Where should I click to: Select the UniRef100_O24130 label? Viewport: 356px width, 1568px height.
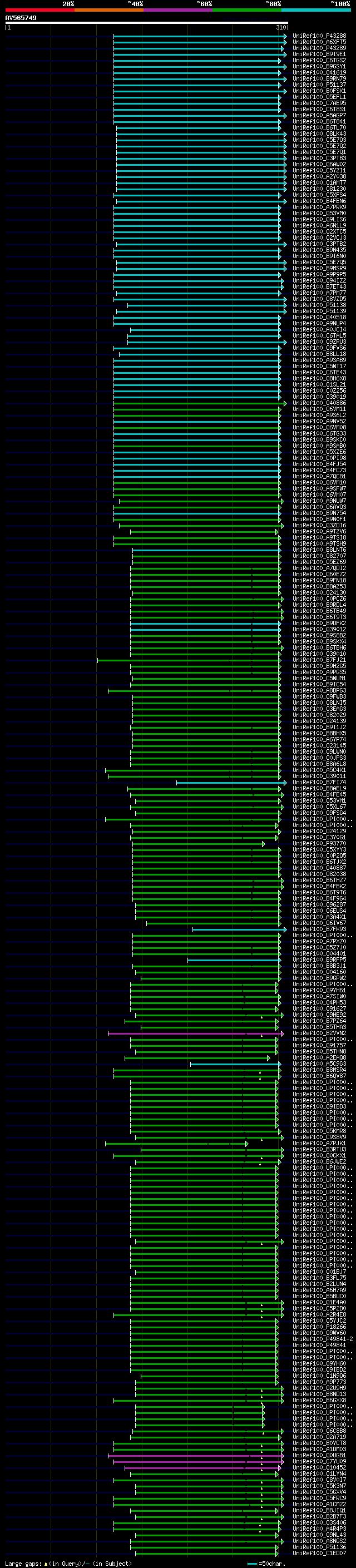click(319, 592)
